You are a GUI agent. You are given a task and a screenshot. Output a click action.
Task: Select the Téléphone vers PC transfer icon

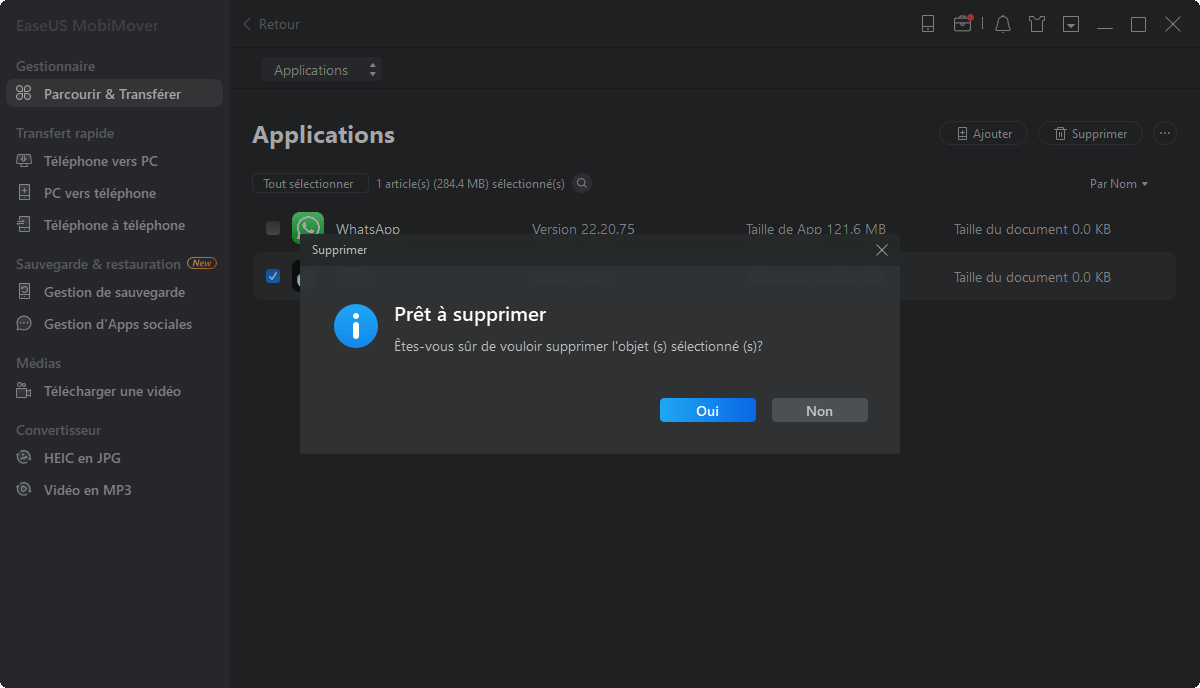[x=22, y=160]
